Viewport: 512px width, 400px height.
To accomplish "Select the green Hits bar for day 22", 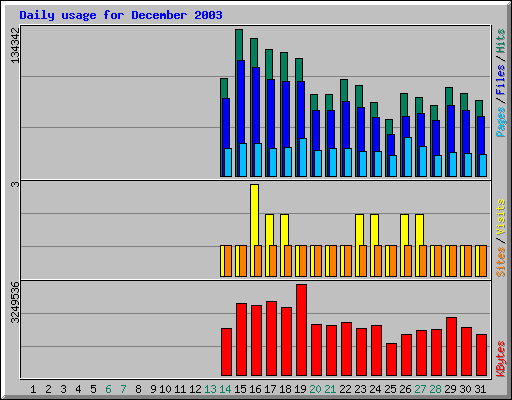I will point(344,90).
